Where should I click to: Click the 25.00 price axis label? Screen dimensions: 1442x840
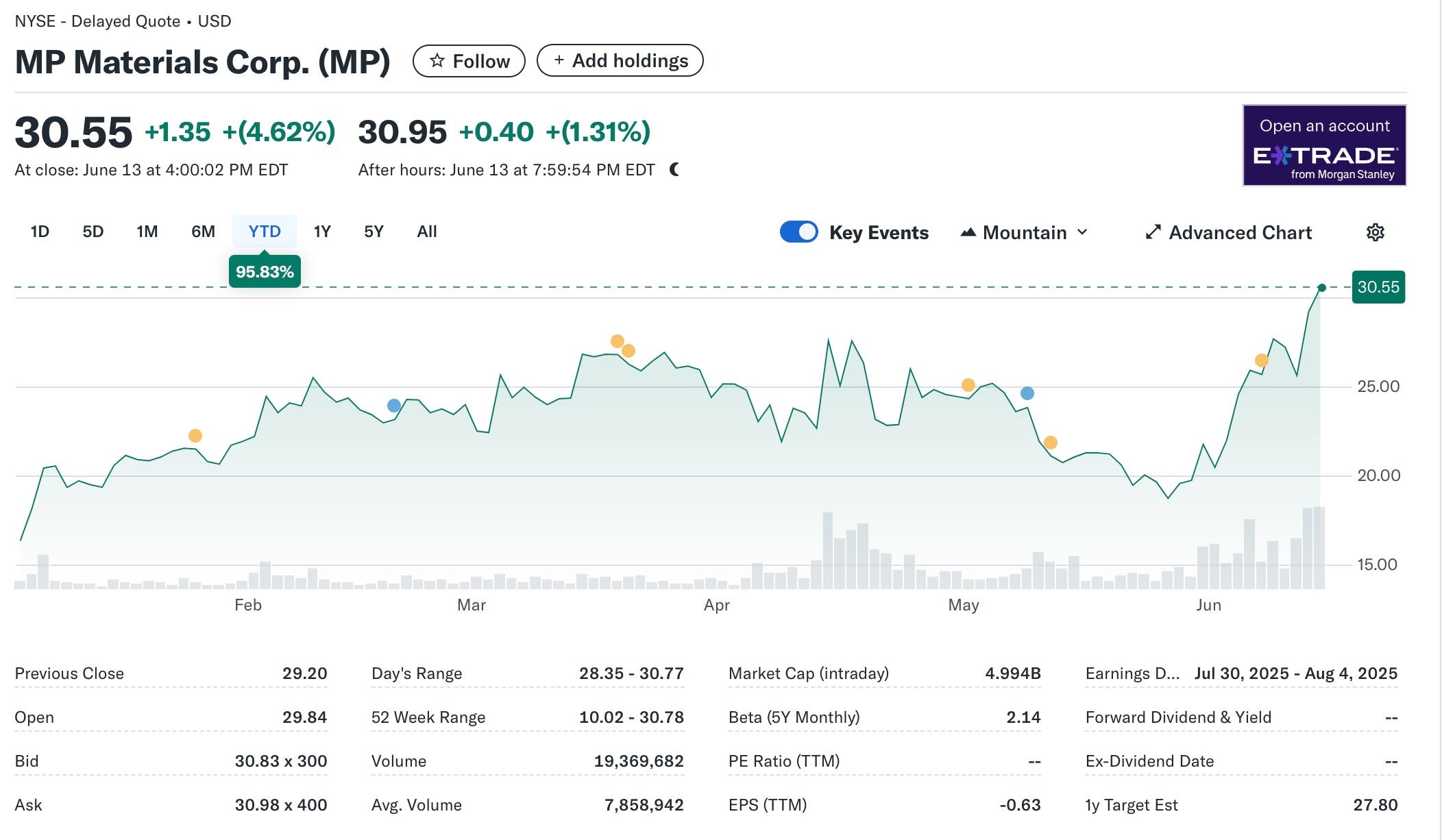(1378, 386)
